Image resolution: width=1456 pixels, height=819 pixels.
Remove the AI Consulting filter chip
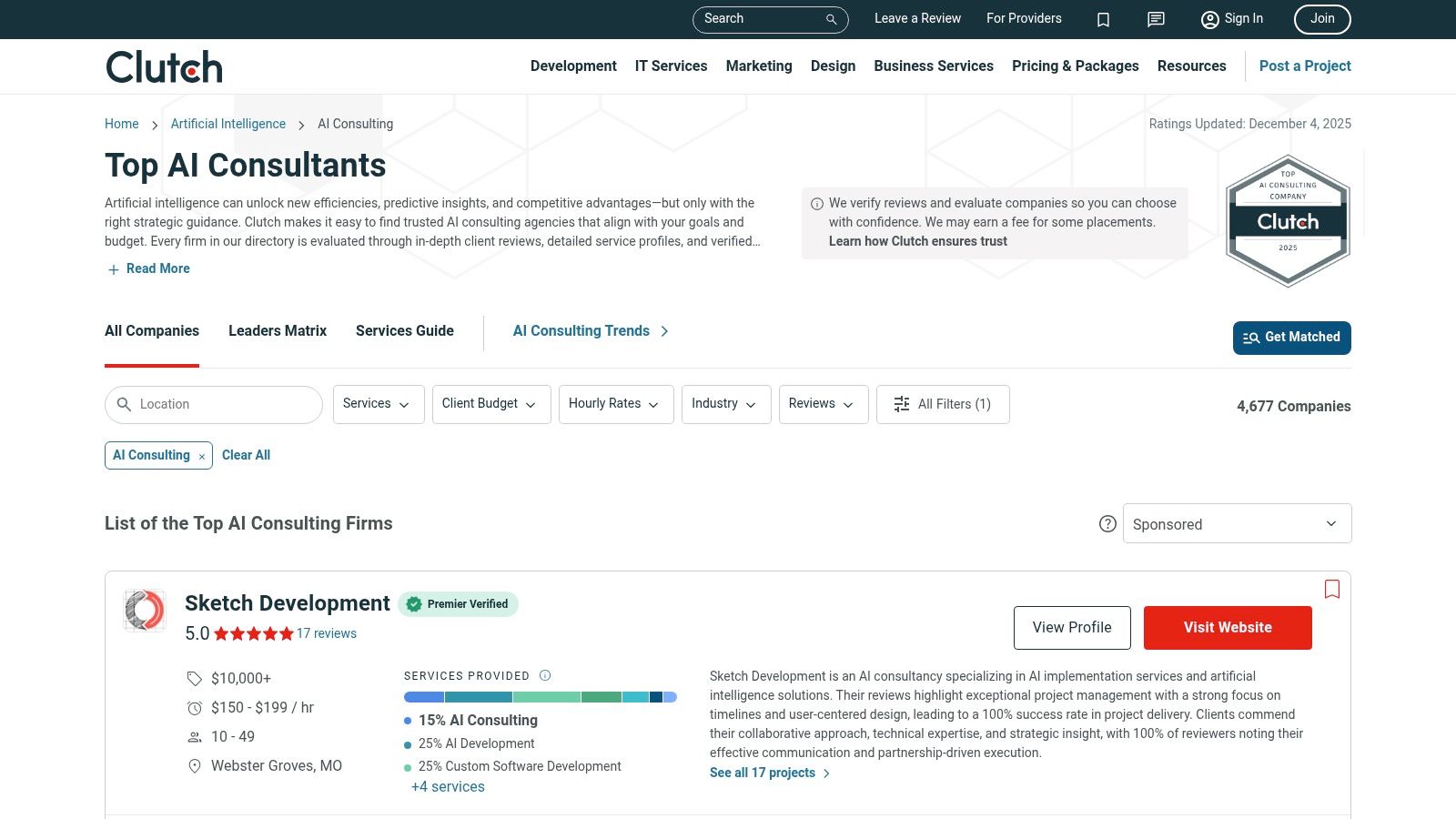(202, 456)
